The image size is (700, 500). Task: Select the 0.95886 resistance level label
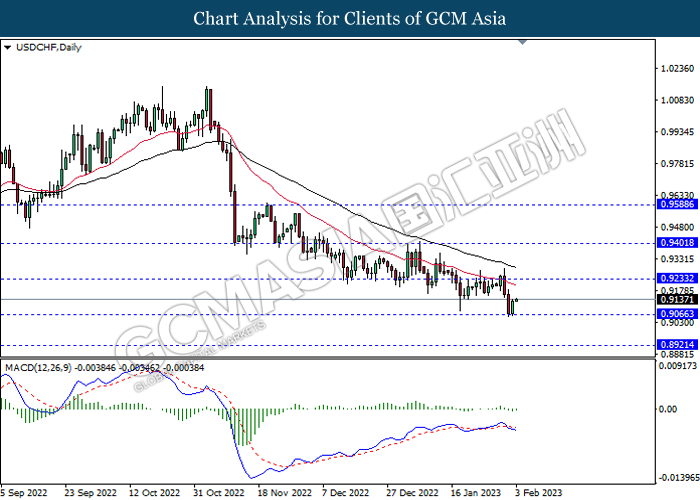677,204
